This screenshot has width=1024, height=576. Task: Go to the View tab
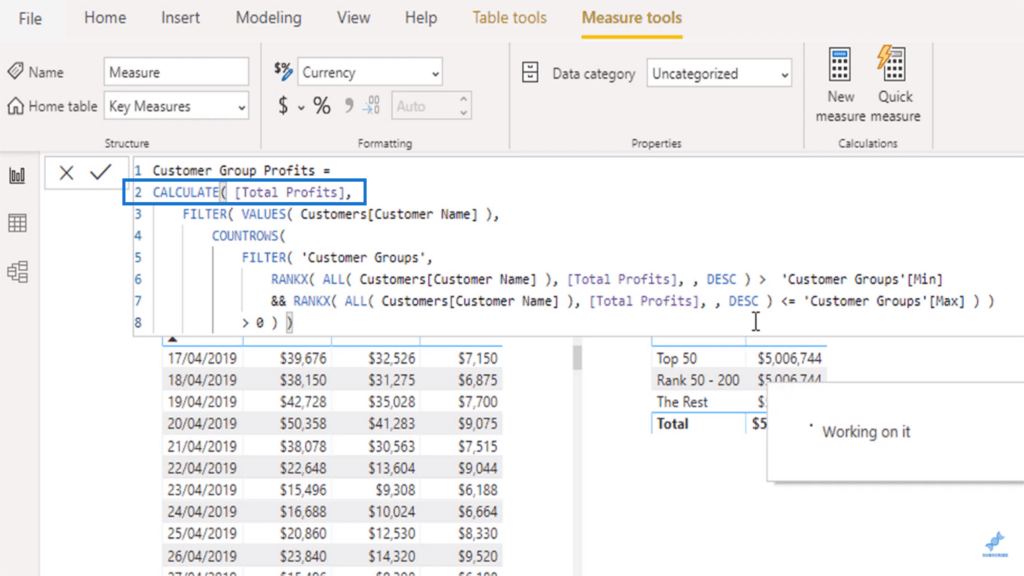point(353,18)
